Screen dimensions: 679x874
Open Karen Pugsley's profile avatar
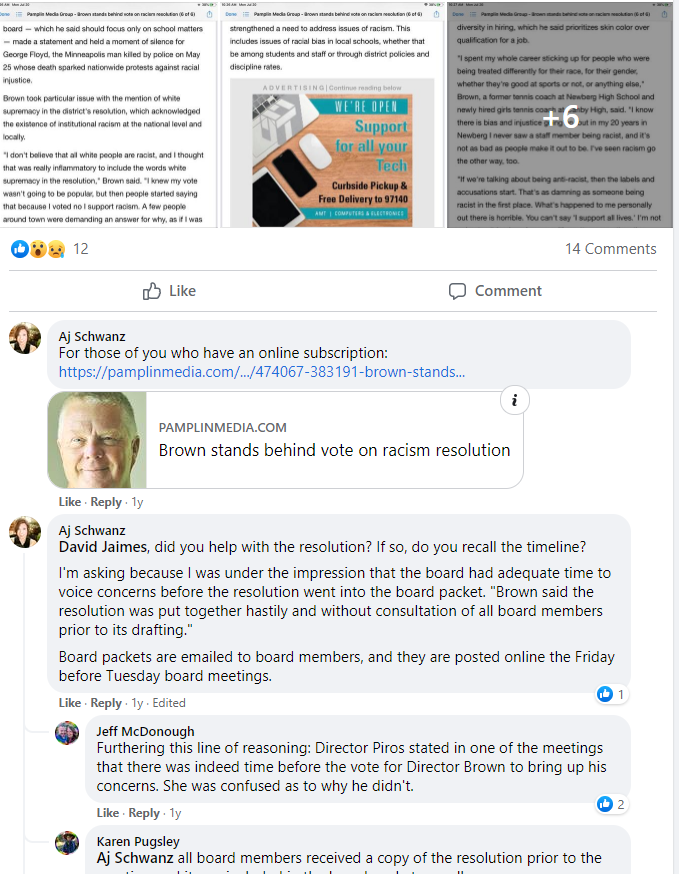point(67,843)
